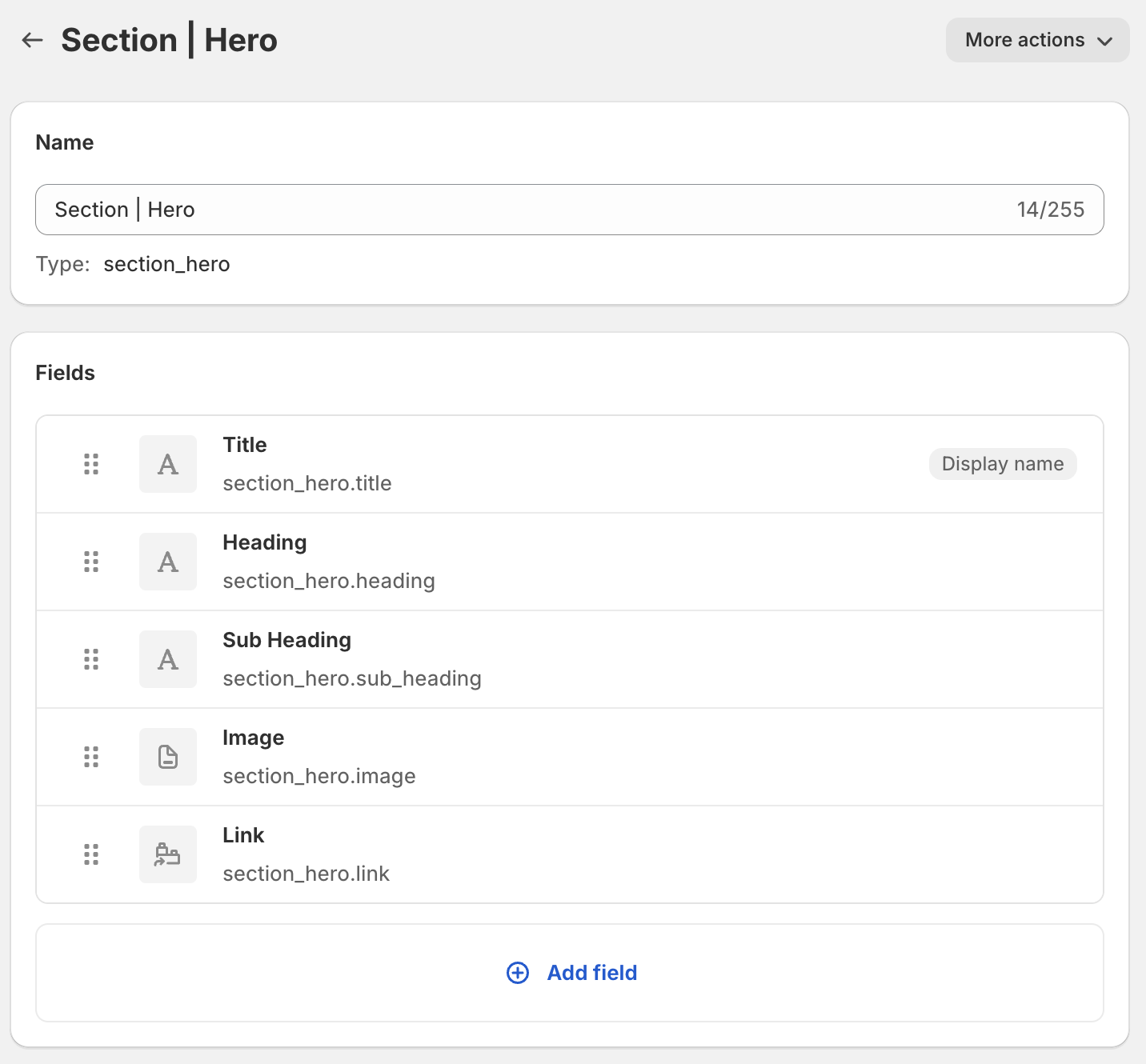Grab the drag handle for the Title field
This screenshot has height=1064, width=1146.
click(x=91, y=463)
